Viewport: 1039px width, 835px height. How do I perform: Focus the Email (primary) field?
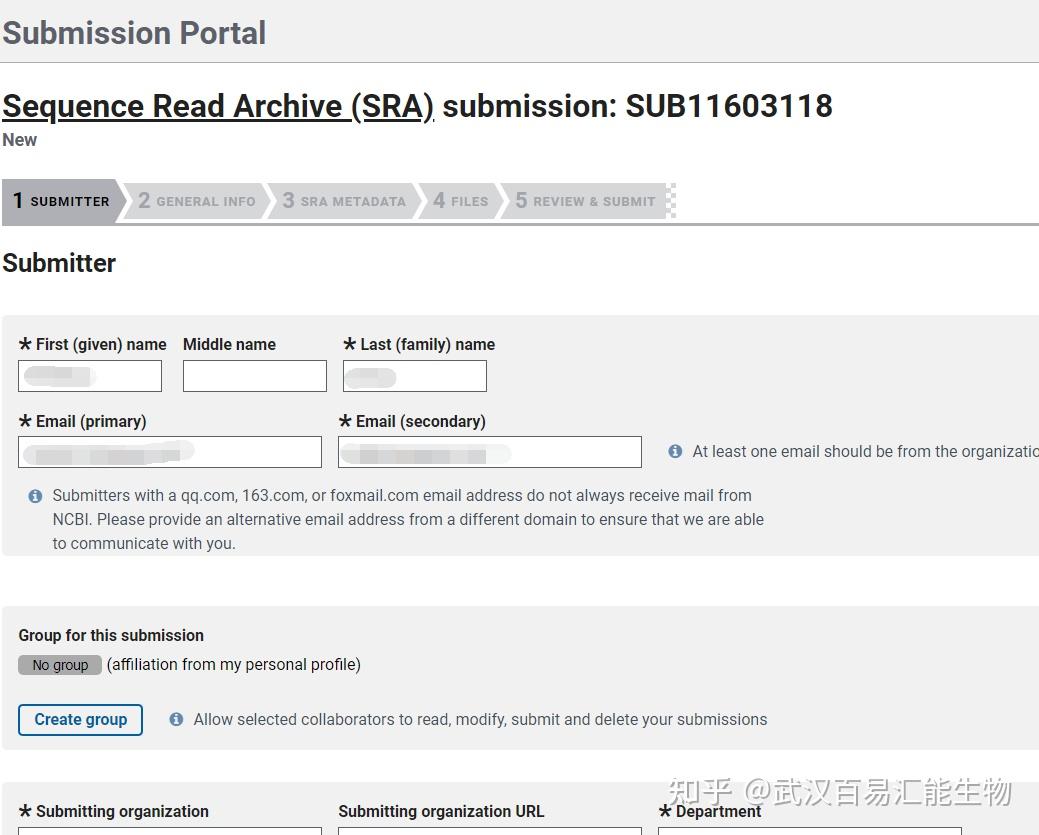pyautogui.click(x=170, y=452)
